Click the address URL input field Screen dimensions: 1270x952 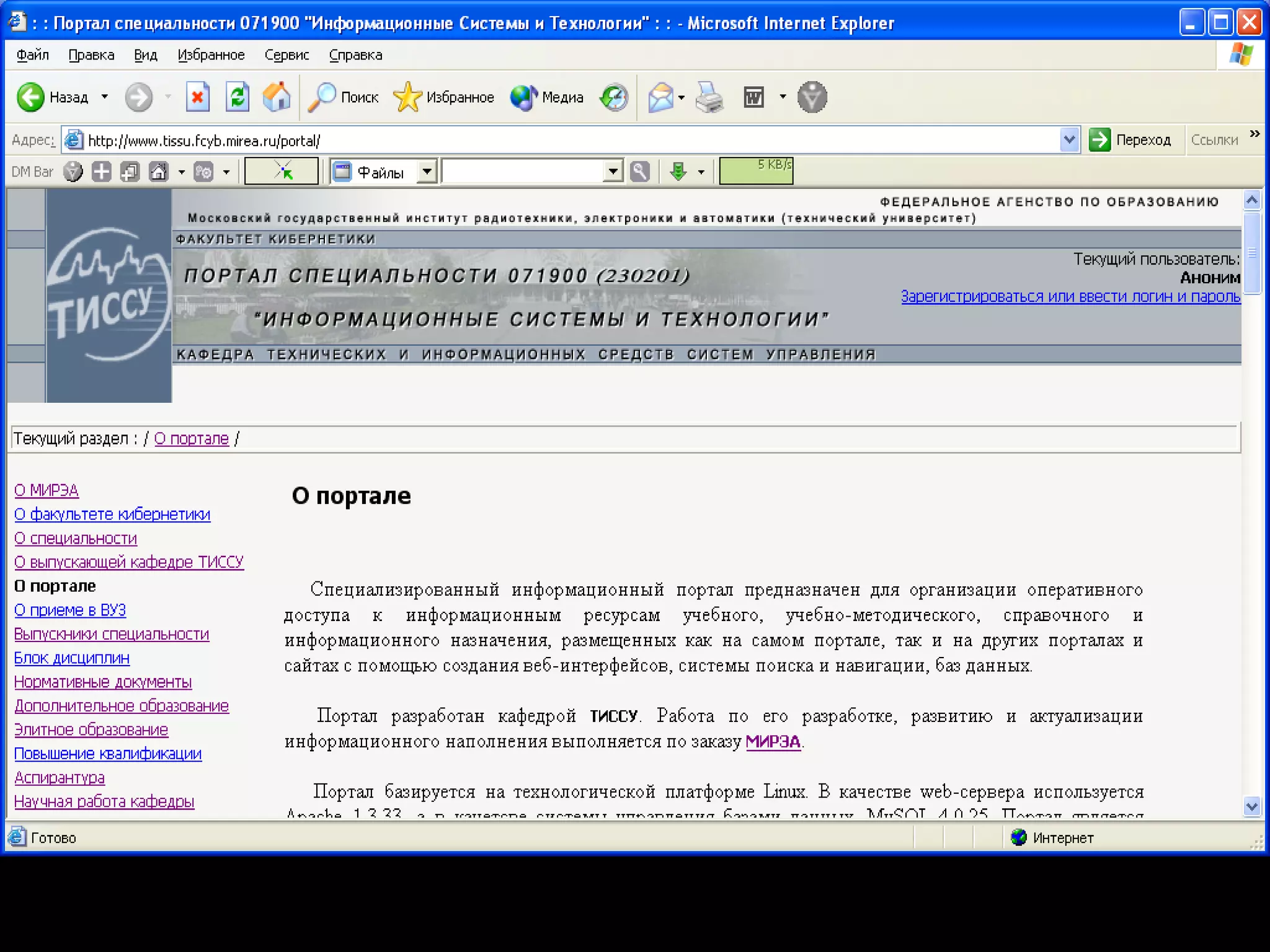click(571, 141)
